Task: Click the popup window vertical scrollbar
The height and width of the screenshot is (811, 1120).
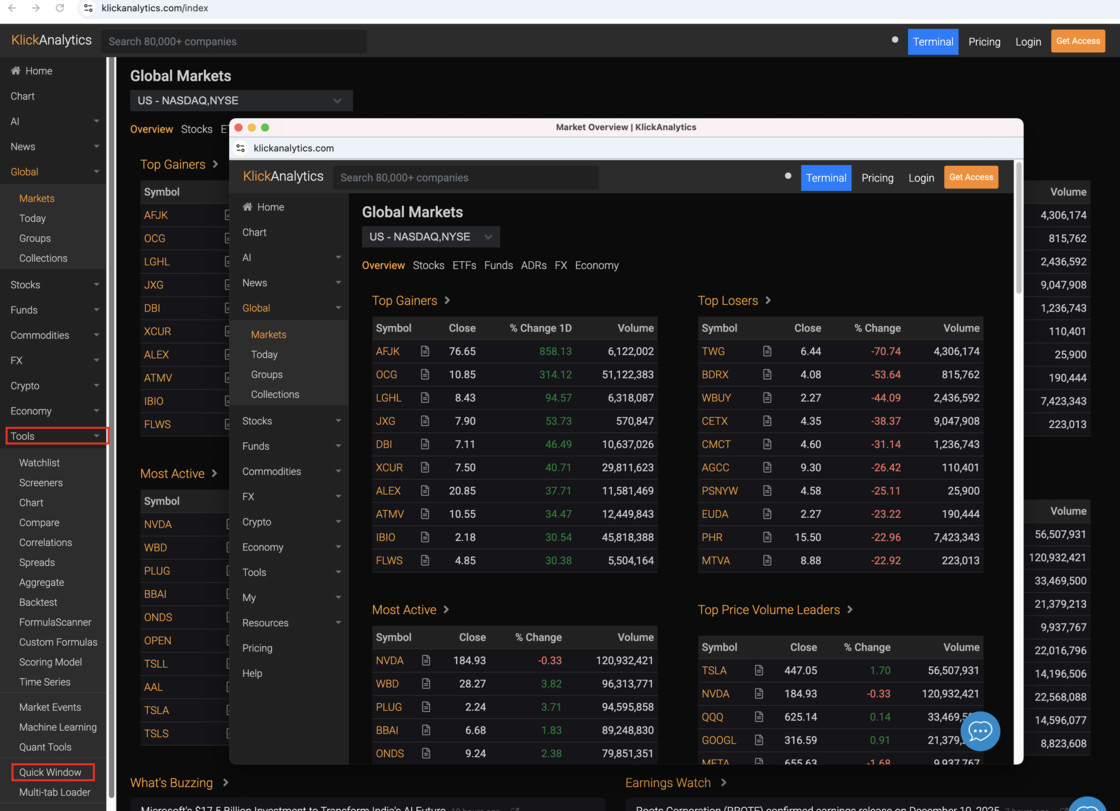Action: [x=1019, y=227]
